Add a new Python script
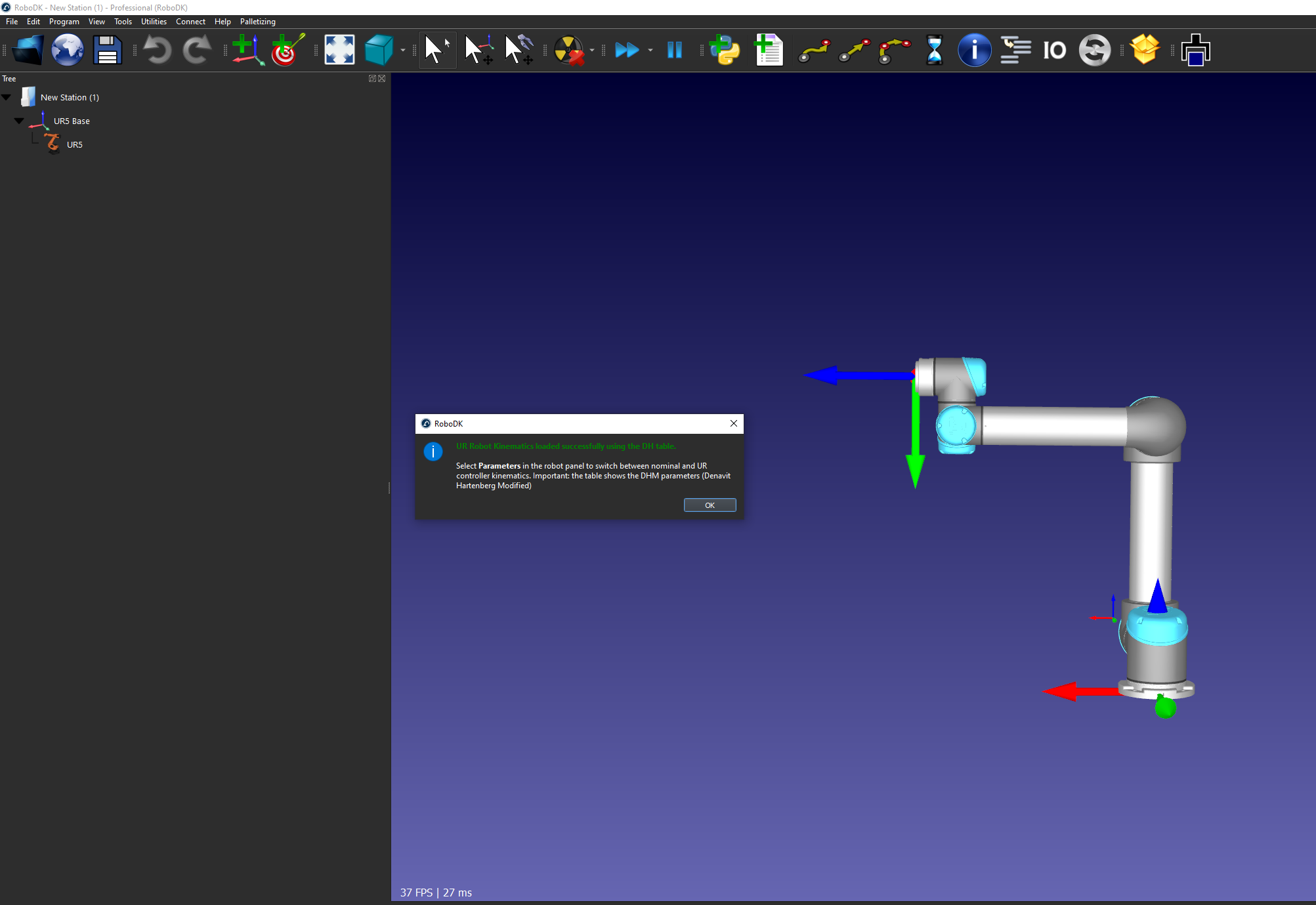This screenshot has height=905, width=1316. click(x=725, y=50)
